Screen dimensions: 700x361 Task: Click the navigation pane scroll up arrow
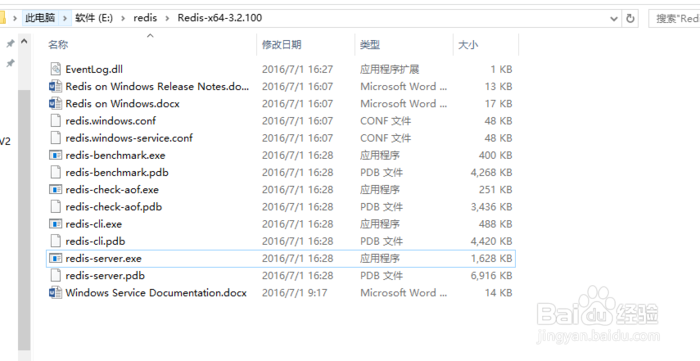click(x=24, y=41)
